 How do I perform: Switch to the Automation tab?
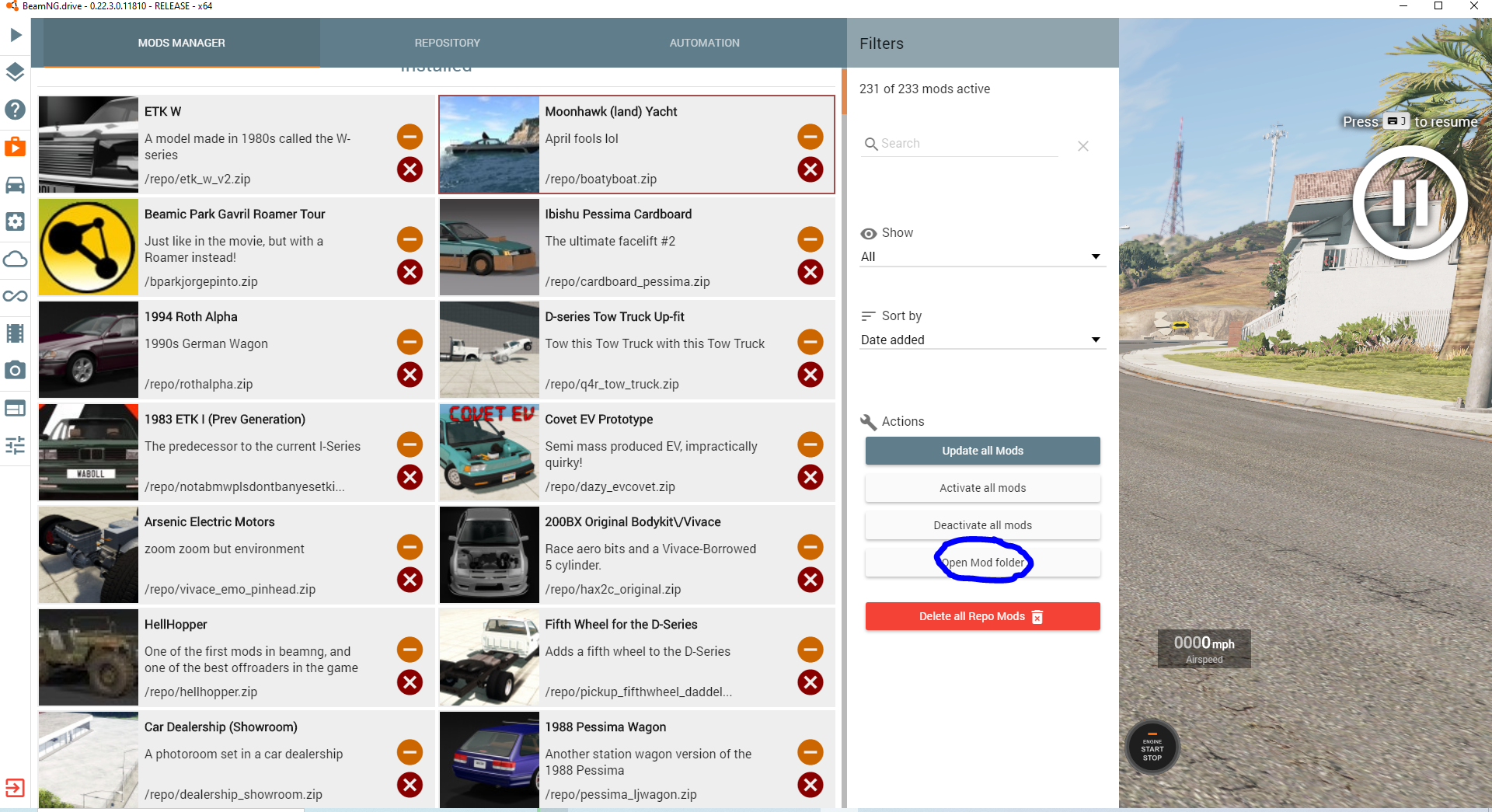point(705,43)
